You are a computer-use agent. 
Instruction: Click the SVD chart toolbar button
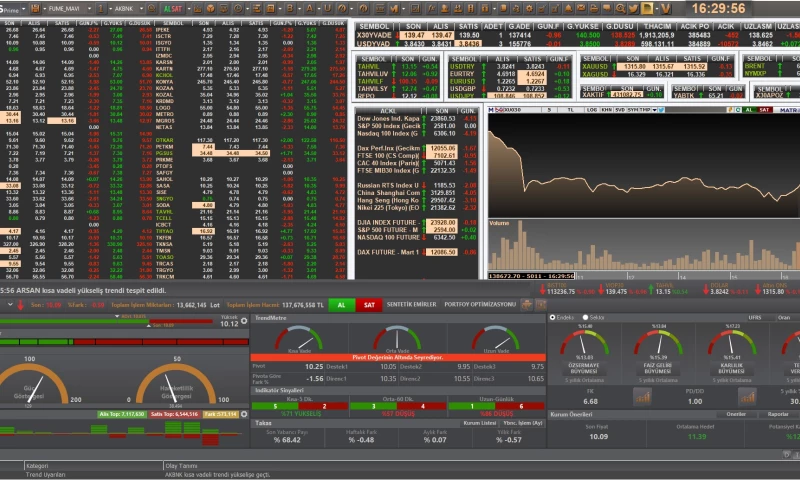pos(620,108)
